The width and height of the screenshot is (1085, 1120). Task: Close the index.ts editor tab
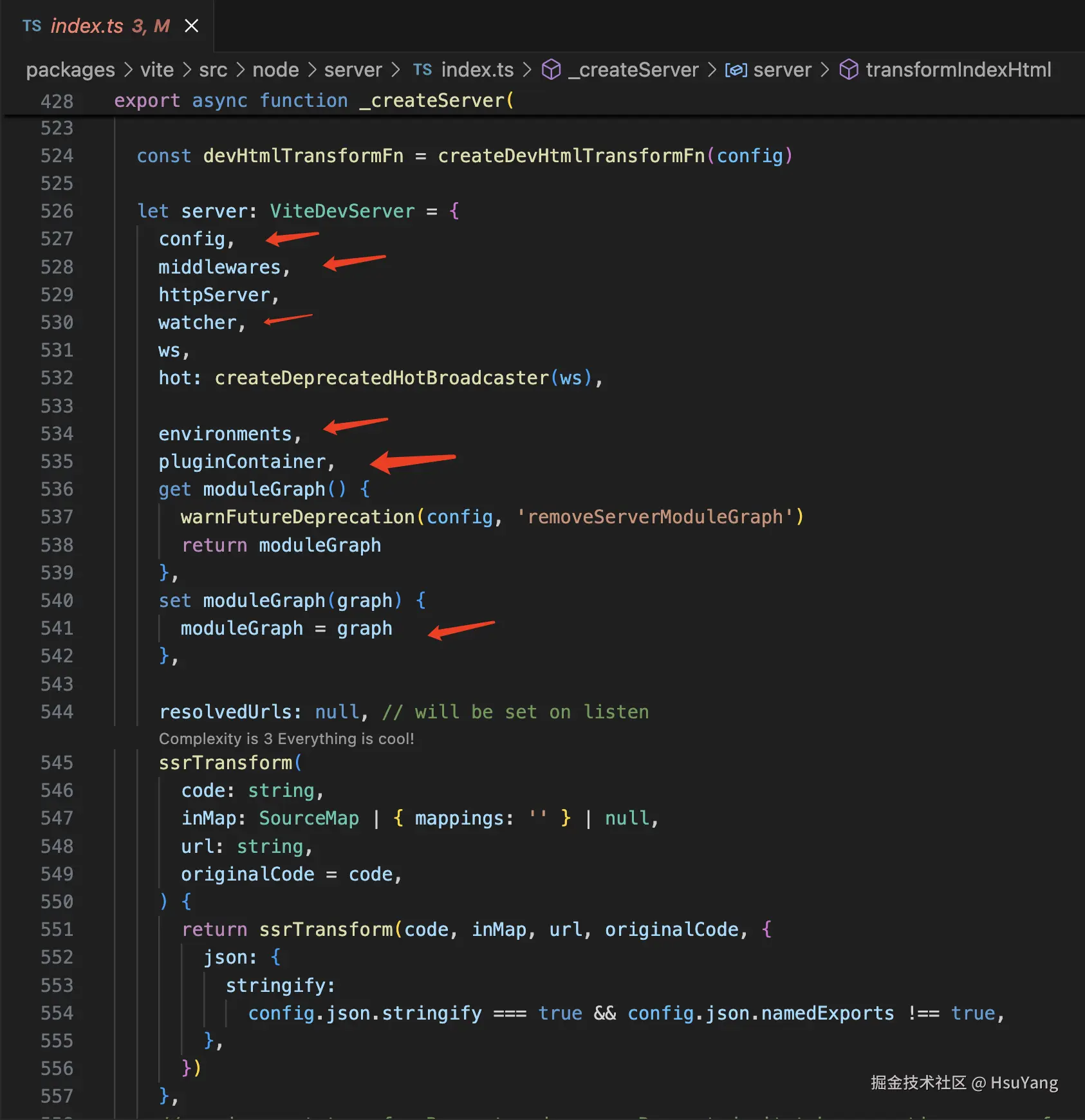coord(191,26)
